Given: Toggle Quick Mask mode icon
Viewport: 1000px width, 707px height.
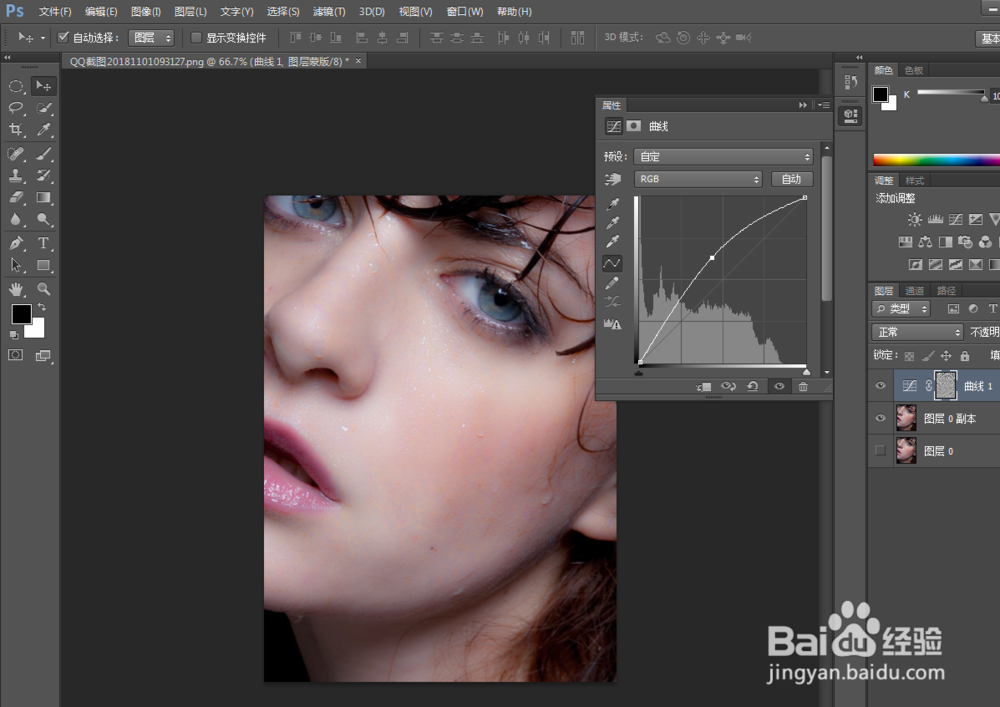Looking at the screenshot, I should (15, 355).
